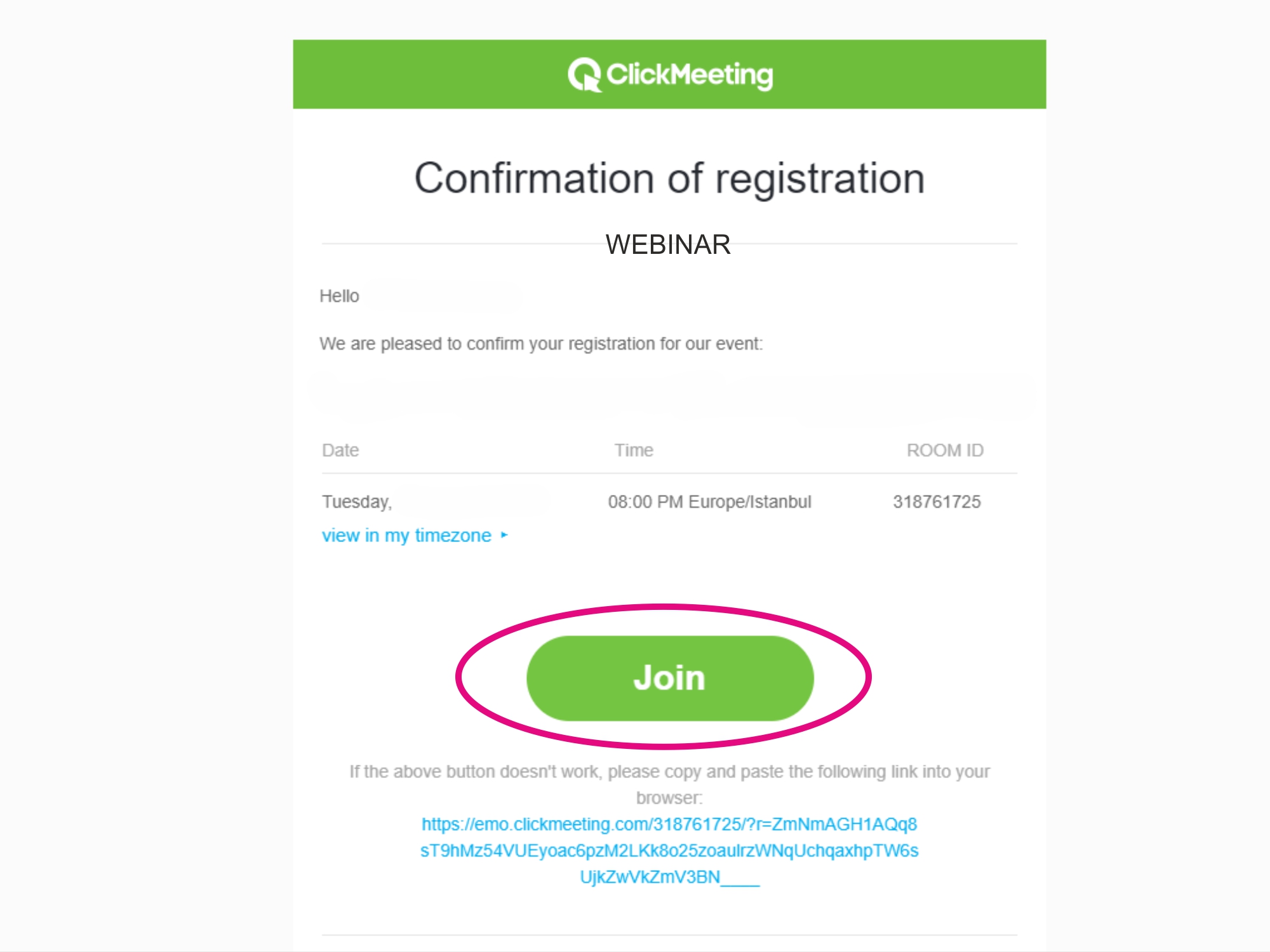Click the green header banner

[669, 74]
